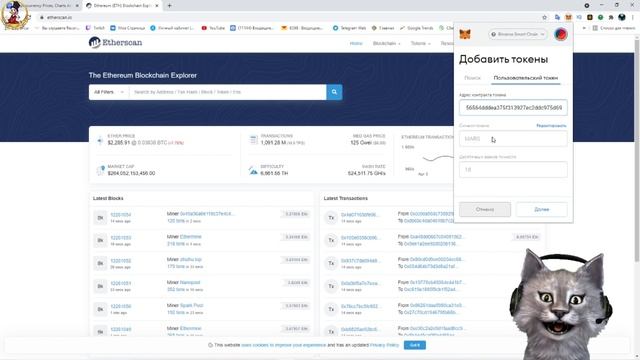Focus the token contract address field
Screen dimensions: 640x360
pyautogui.click(x=513, y=108)
